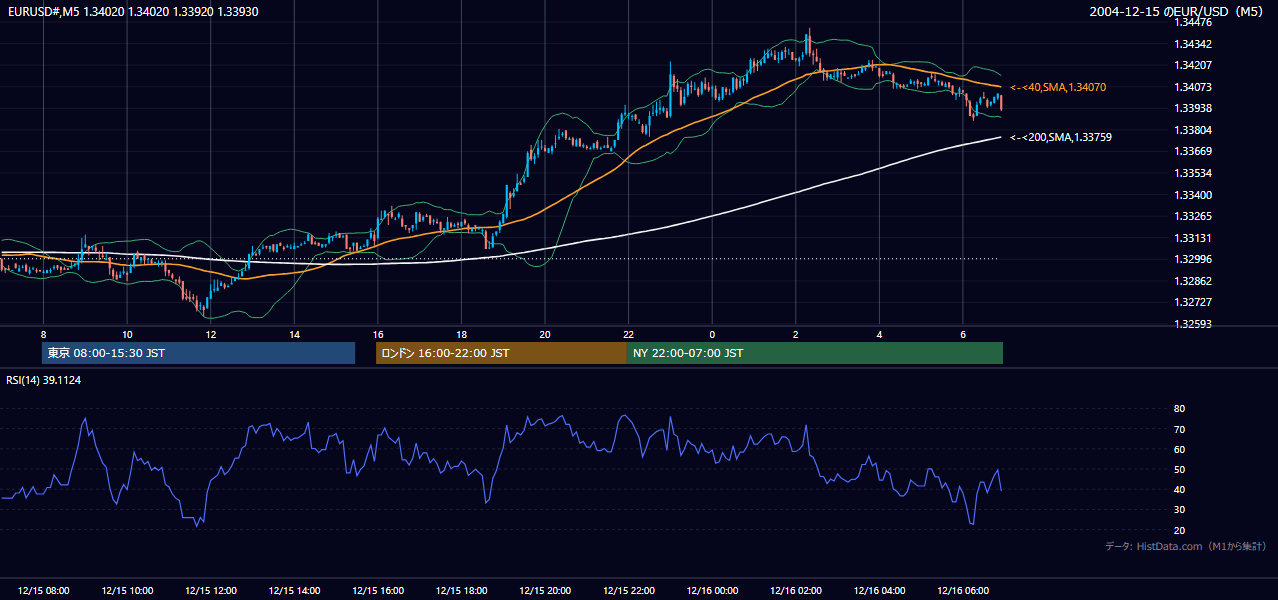Click the 12/15 18:00 time label
Viewport: 1278px width, 600px height.
point(461,591)
